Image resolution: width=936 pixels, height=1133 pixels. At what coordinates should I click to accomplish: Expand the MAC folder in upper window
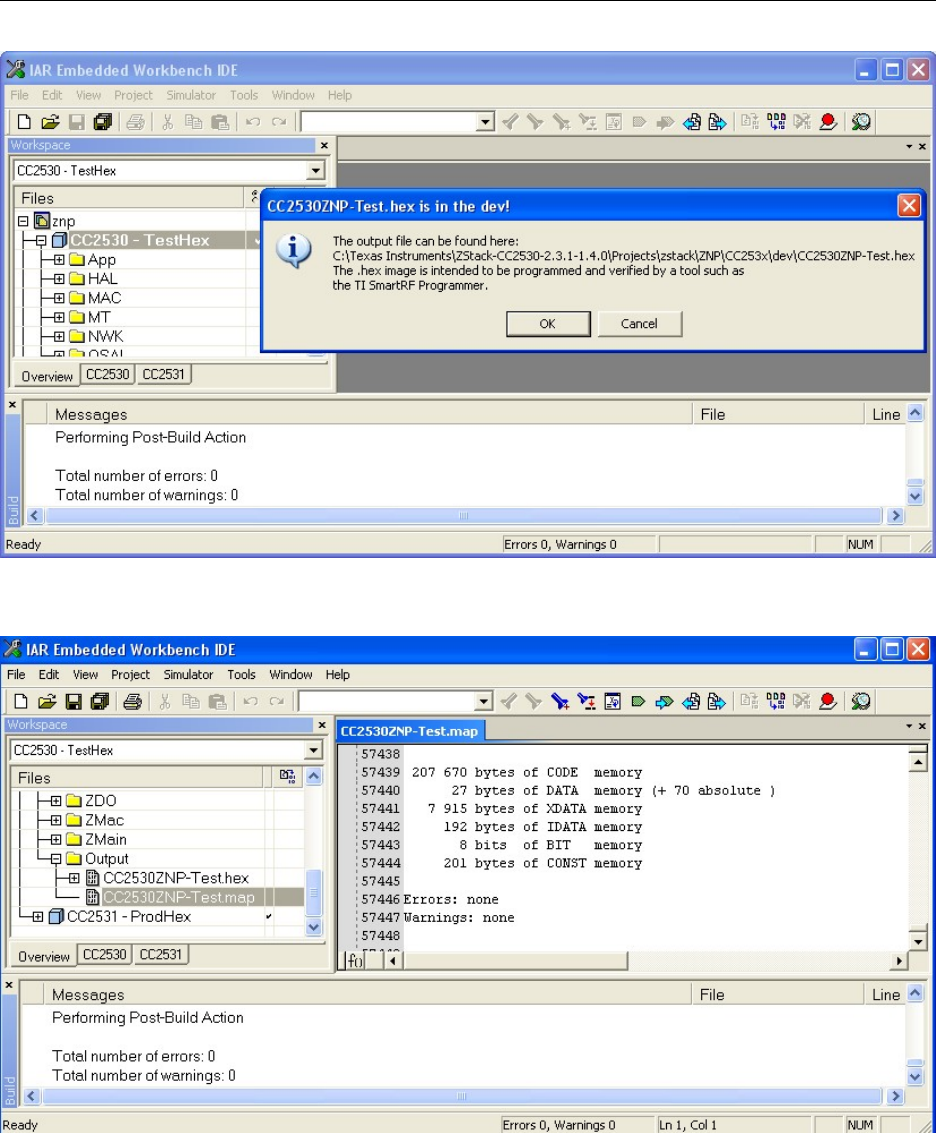point(59,298)
